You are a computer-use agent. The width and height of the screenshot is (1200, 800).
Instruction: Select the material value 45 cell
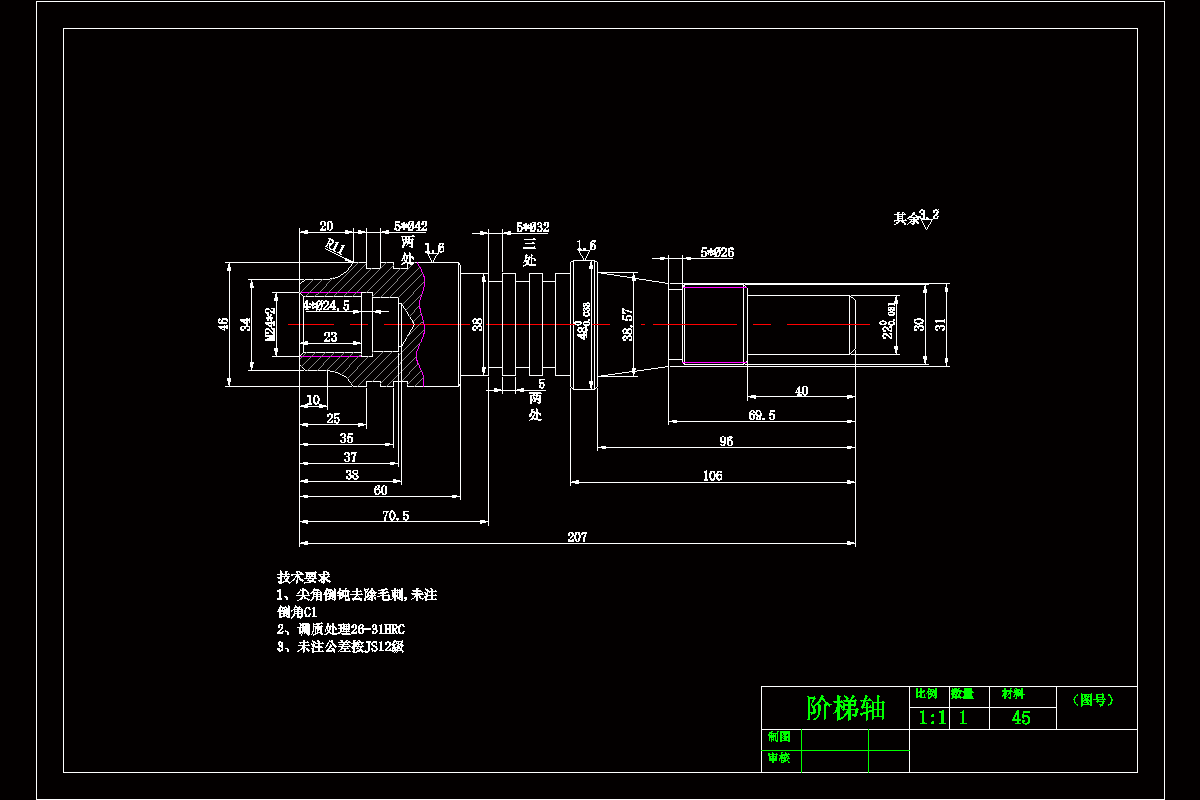coord(1021,718)
